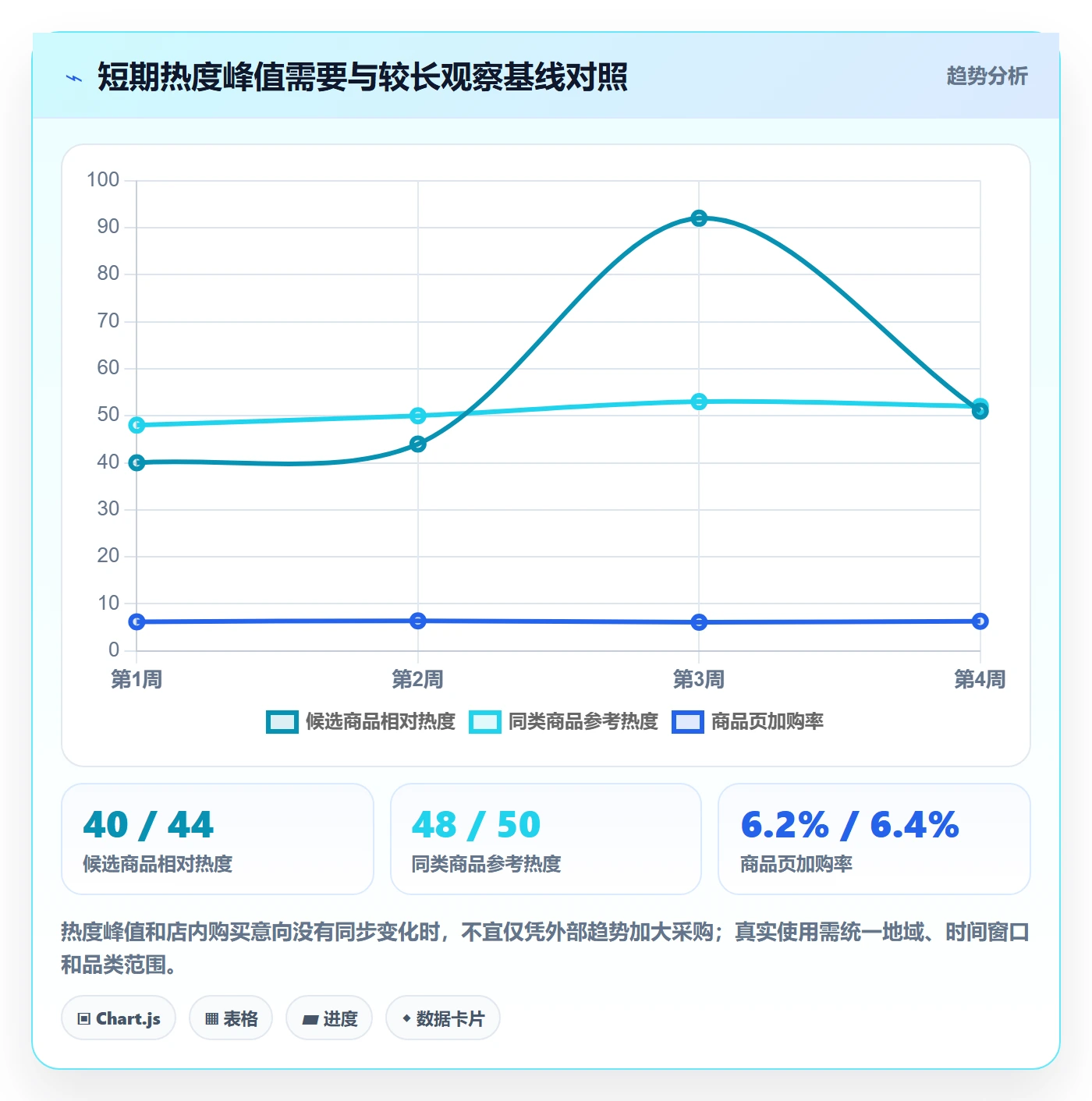Toggle the 商品页加购率 legend swatch

coord(687,722)
